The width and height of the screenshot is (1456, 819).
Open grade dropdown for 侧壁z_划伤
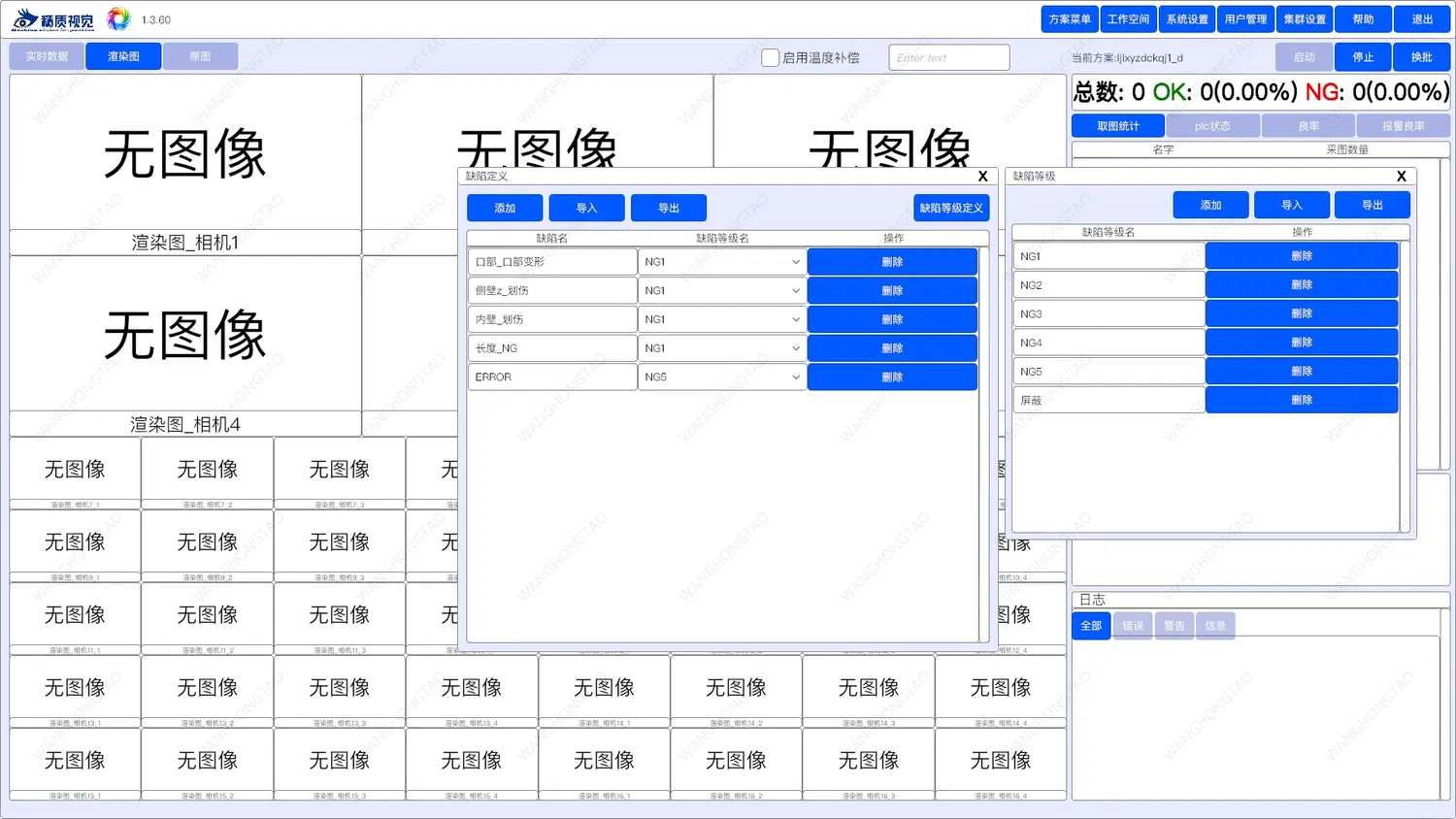pos(721,291)
